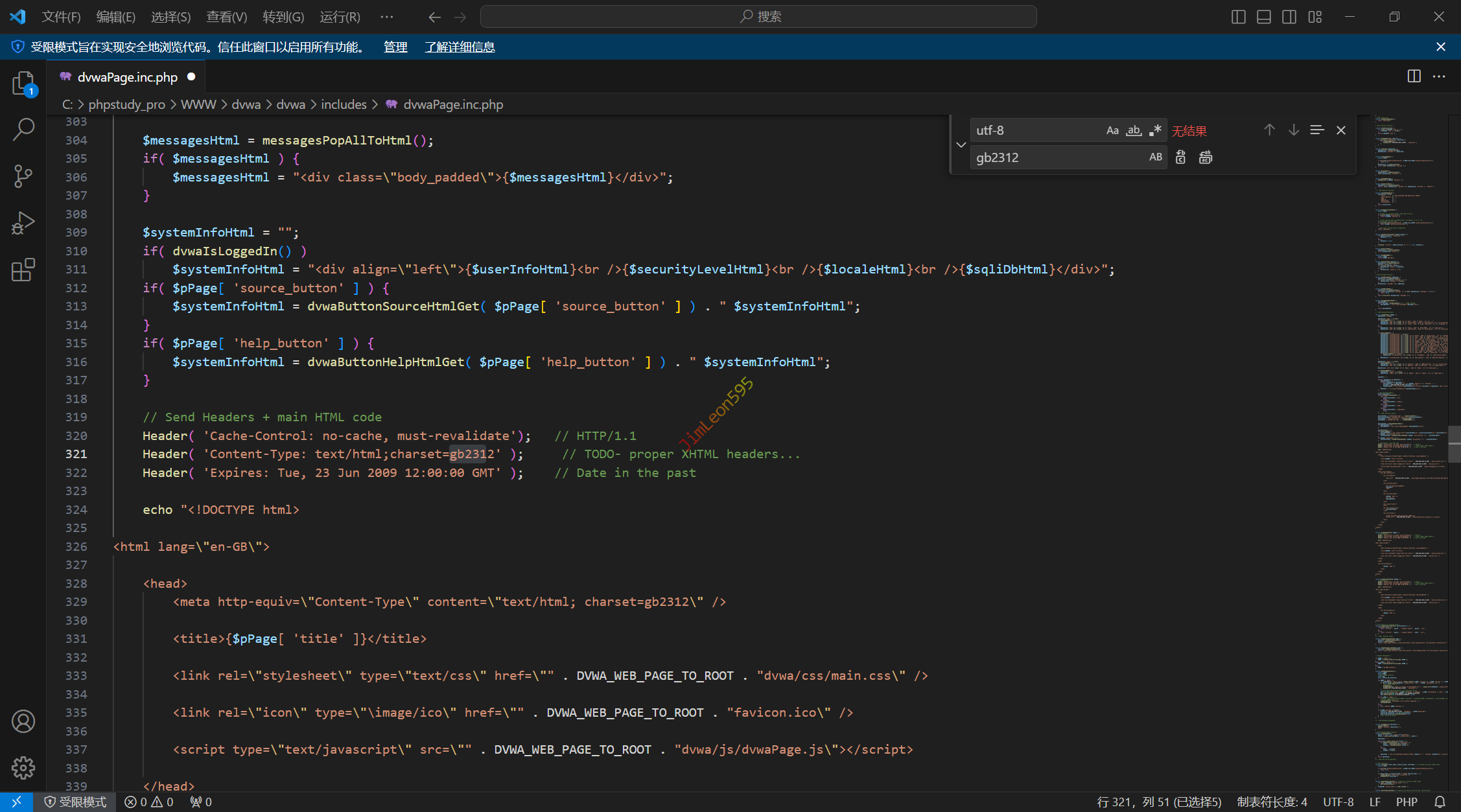This screenshot has height=812, width=1461.
Task: Split the editor to the right
Action: 1414,76
